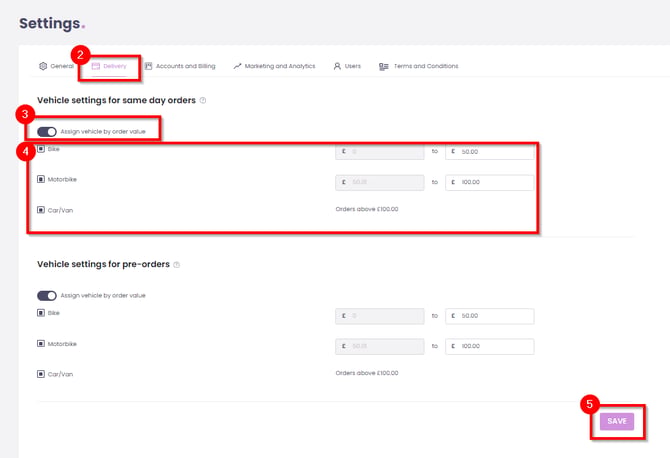Click same day Motorbike maximum value field 100.00

click(490, 182)
